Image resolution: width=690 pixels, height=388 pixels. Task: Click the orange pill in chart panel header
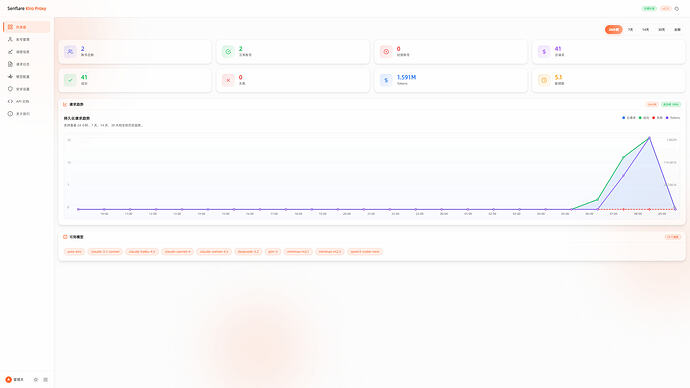tap(652, 104)
